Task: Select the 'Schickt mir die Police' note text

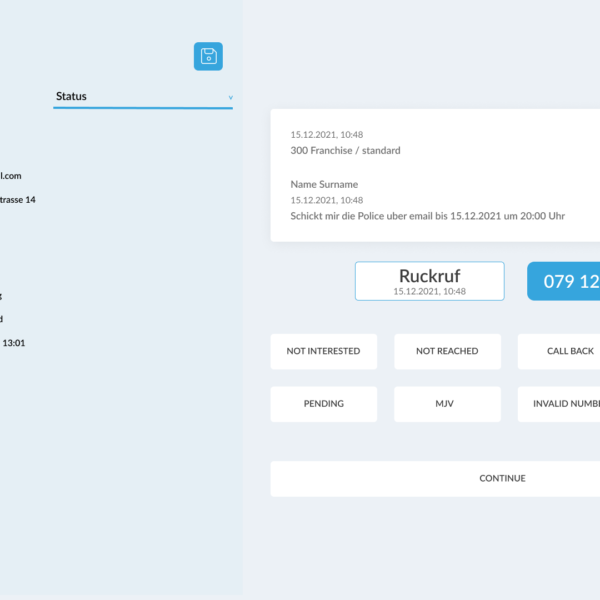Action: (428, 216)
